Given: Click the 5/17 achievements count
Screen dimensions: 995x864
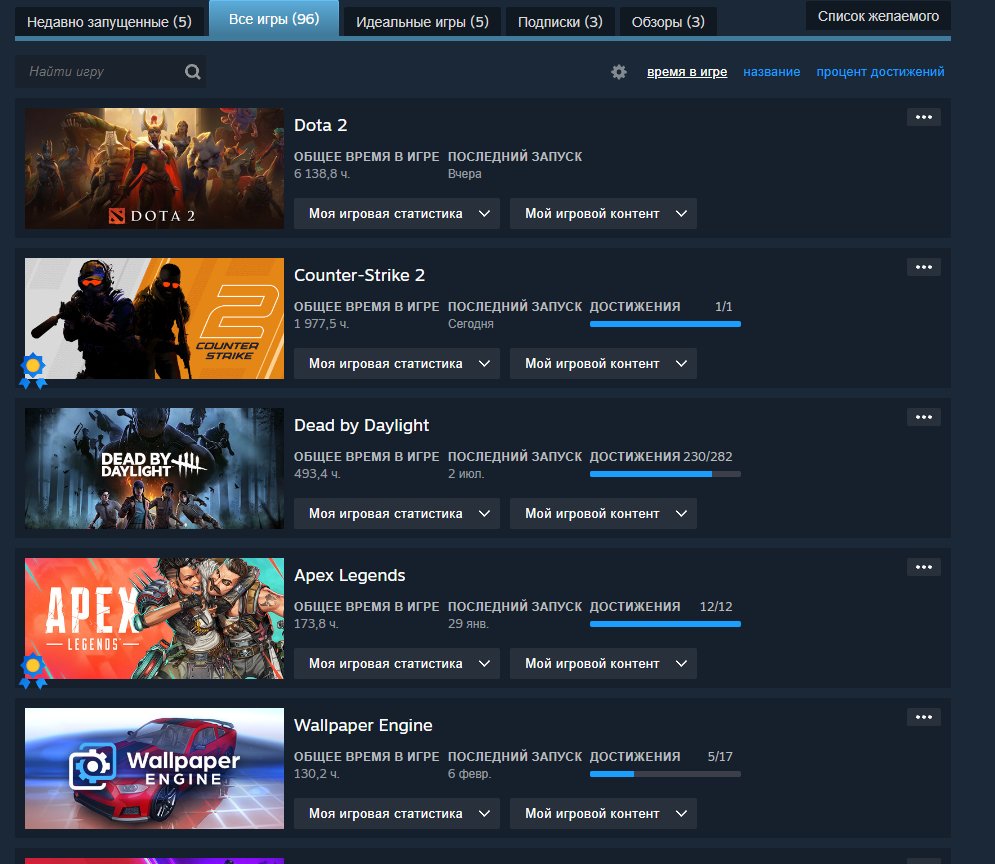Looking at the screenshot, I should coord(720,757).
